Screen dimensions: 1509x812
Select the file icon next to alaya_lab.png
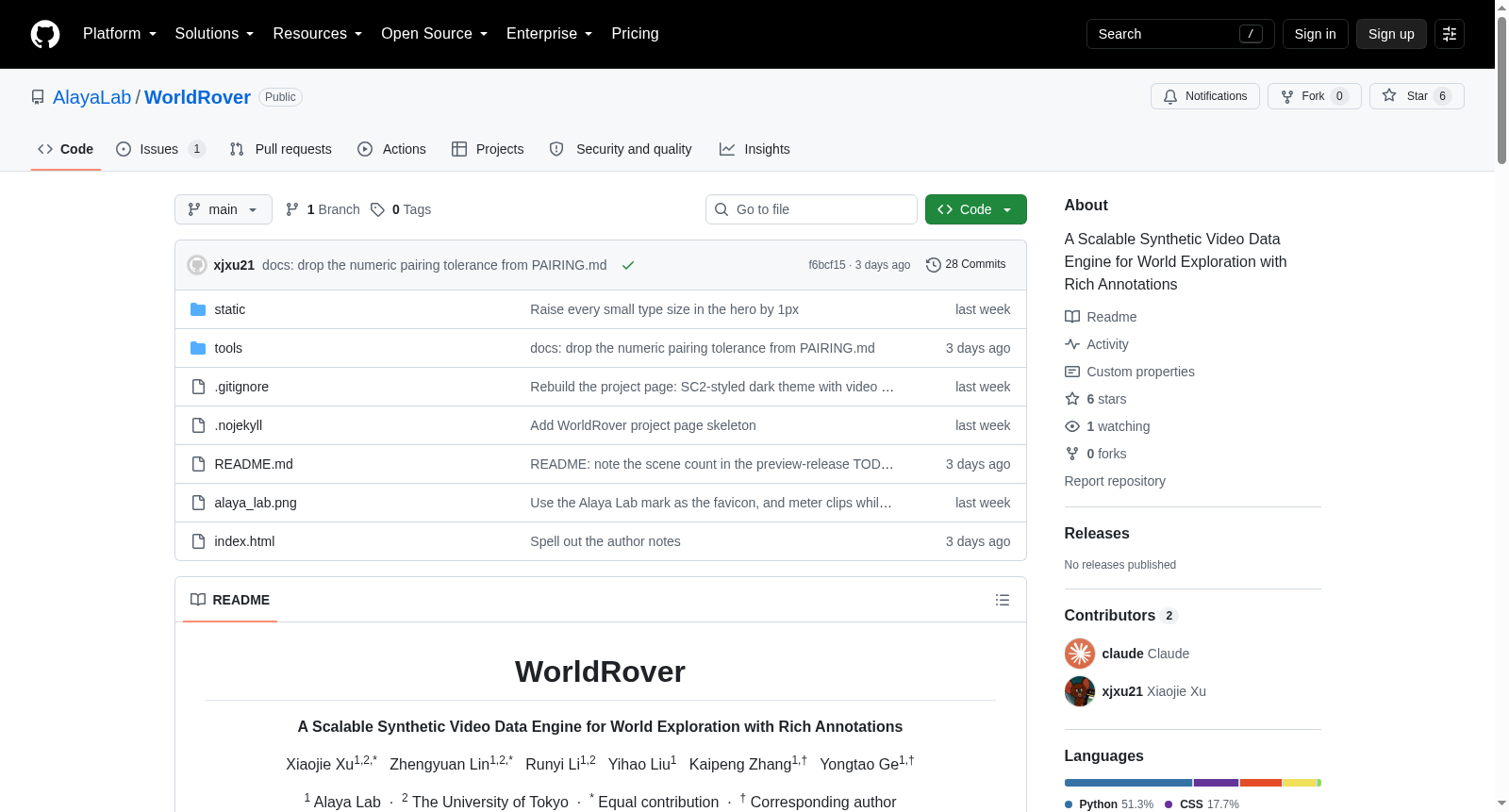[198, 503]
